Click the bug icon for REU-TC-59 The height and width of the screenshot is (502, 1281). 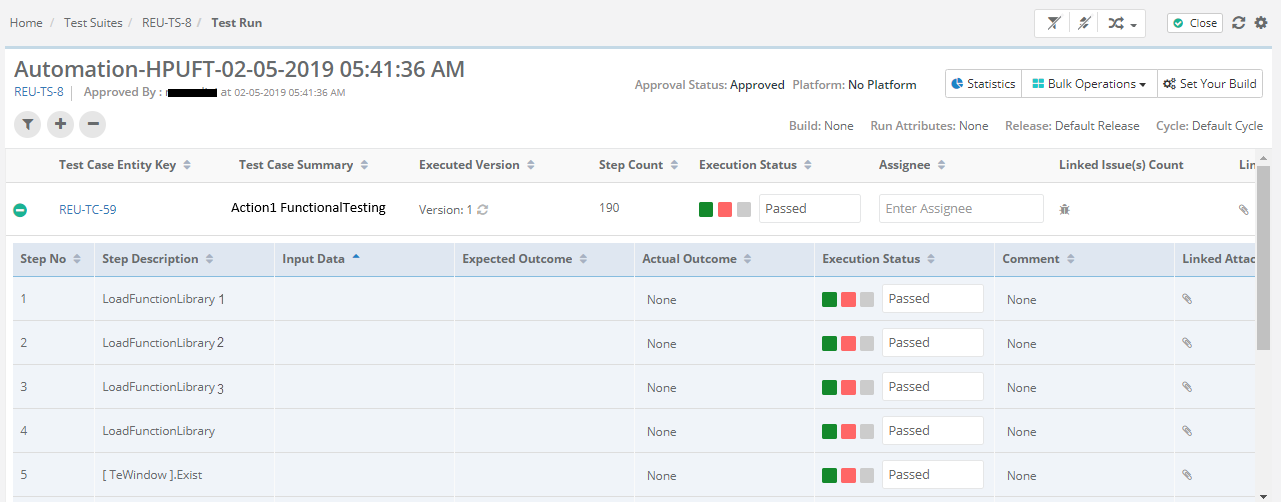[1065, 209]
